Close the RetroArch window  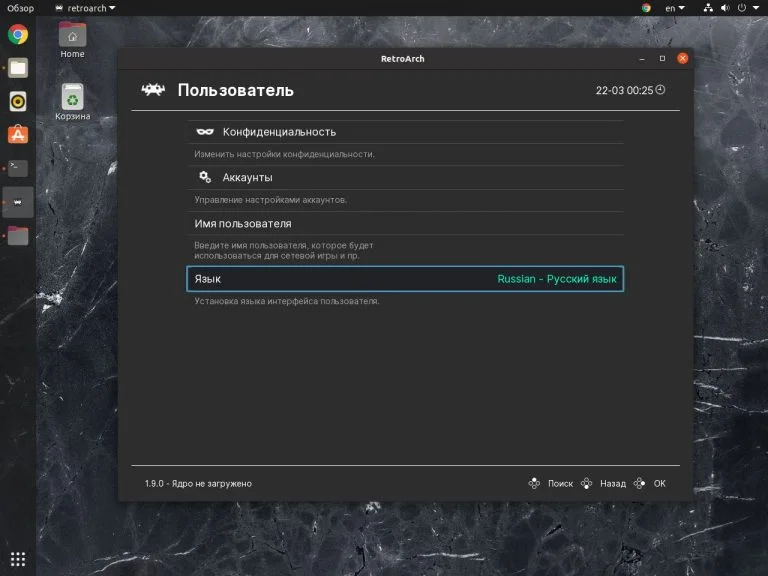pyautogui.click(x=682, y=59)
